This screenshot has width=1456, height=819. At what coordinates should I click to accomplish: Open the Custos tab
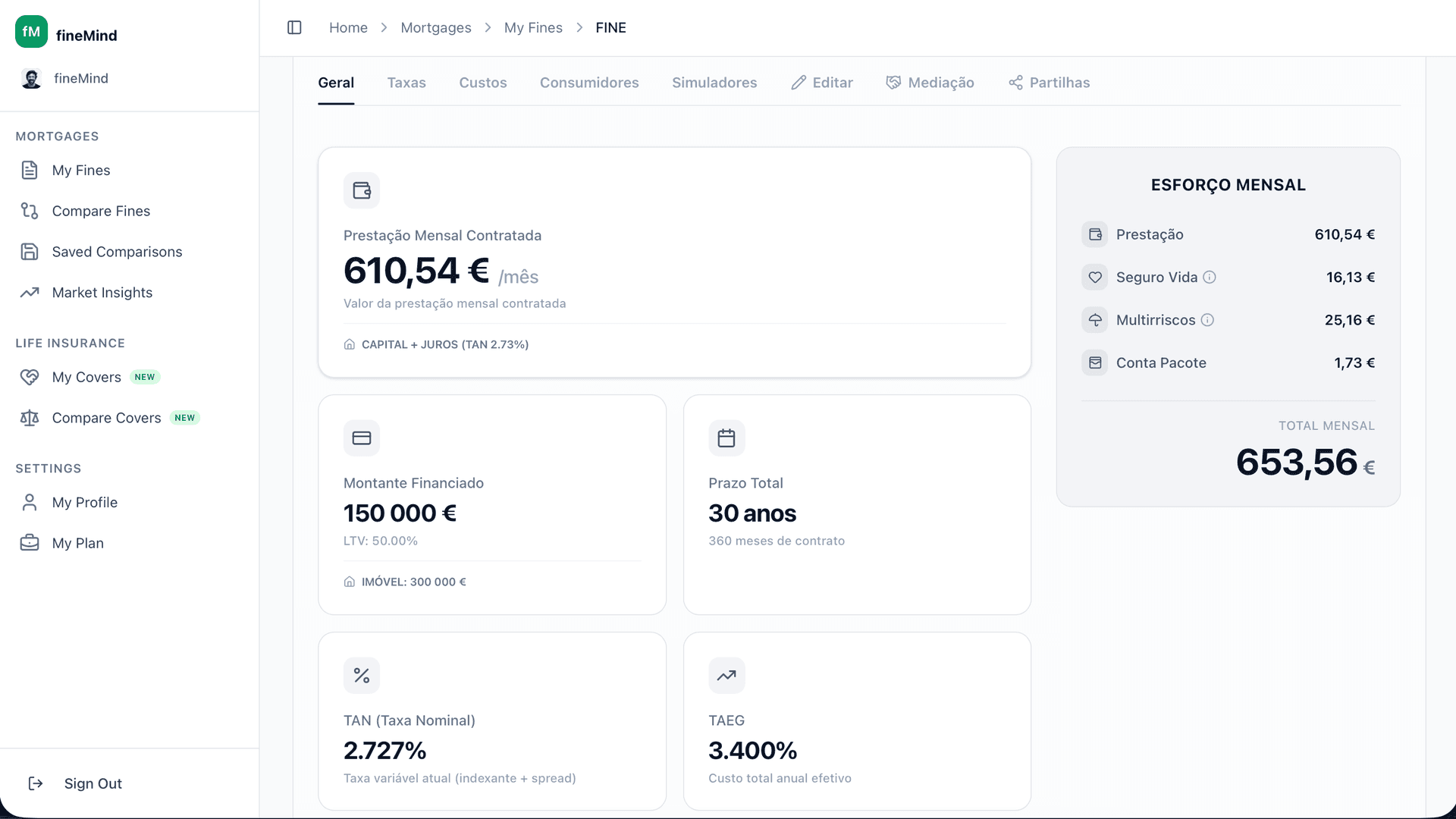[482, 83]
